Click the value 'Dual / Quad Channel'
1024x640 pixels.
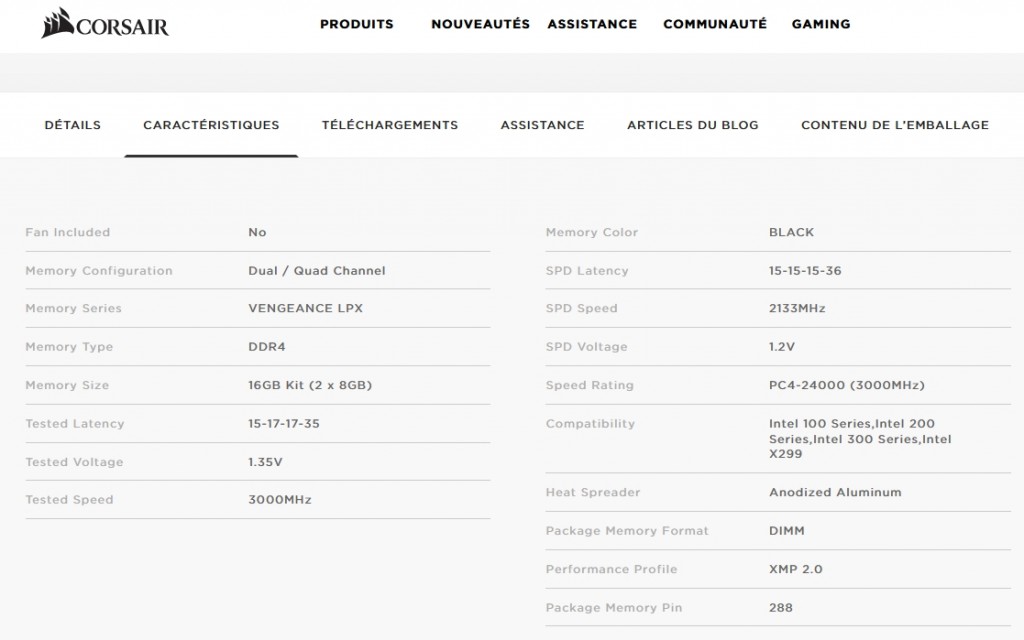pos(317,270)
